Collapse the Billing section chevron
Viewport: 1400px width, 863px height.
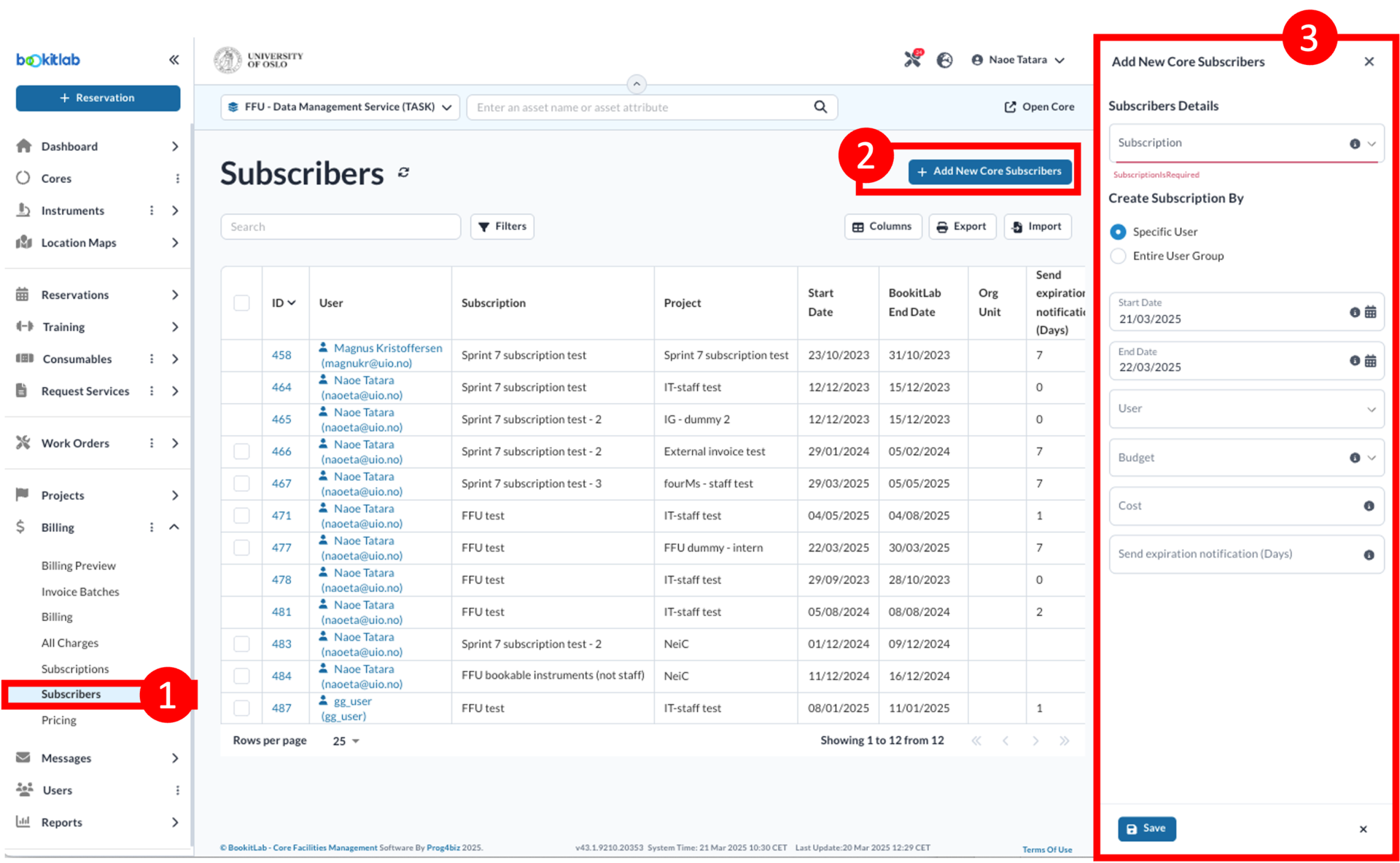[x=174, y=527]
